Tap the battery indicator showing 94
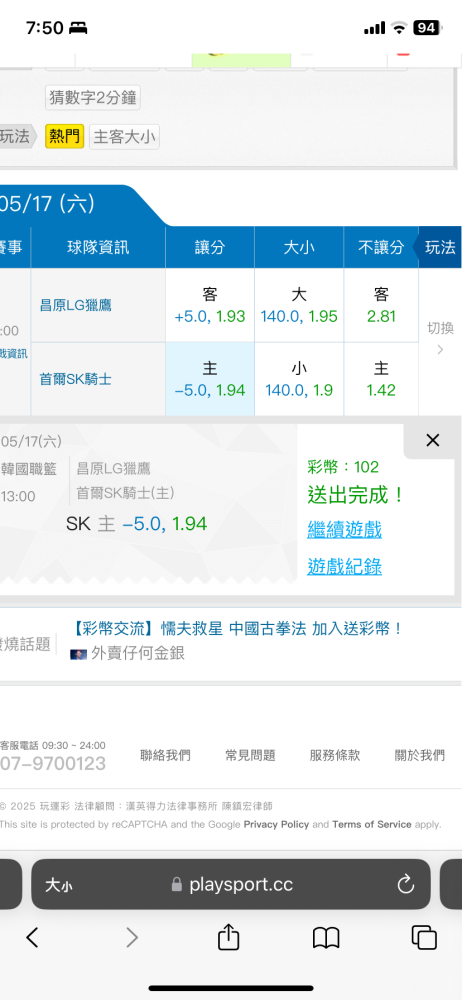Viewport: 462px width, 1000px height. [426, 27]
